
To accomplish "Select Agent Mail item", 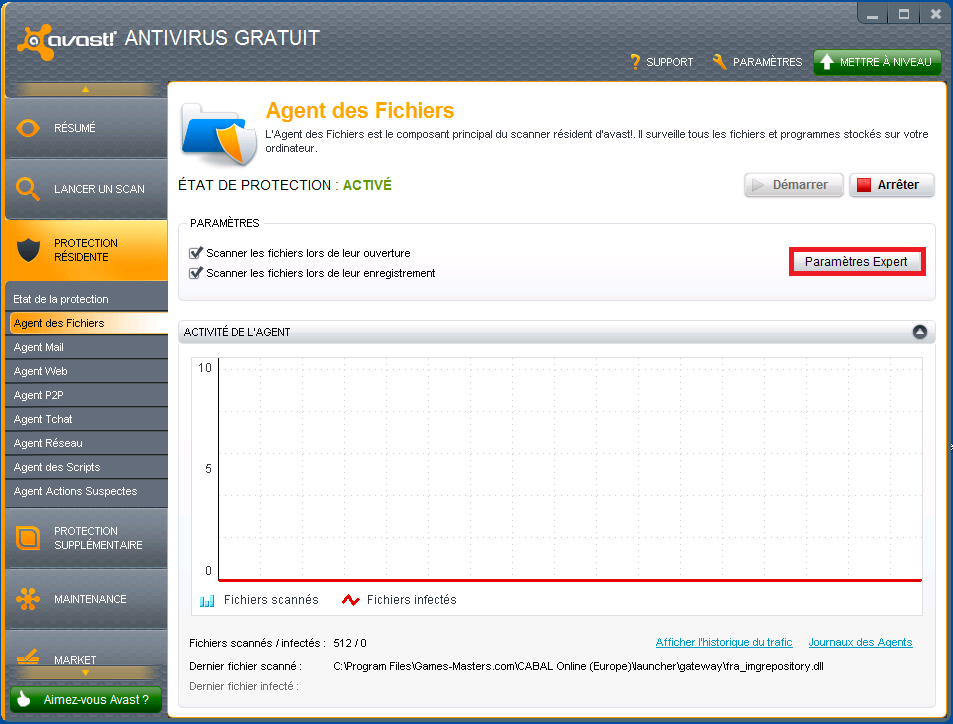I will tap(86, 347).
